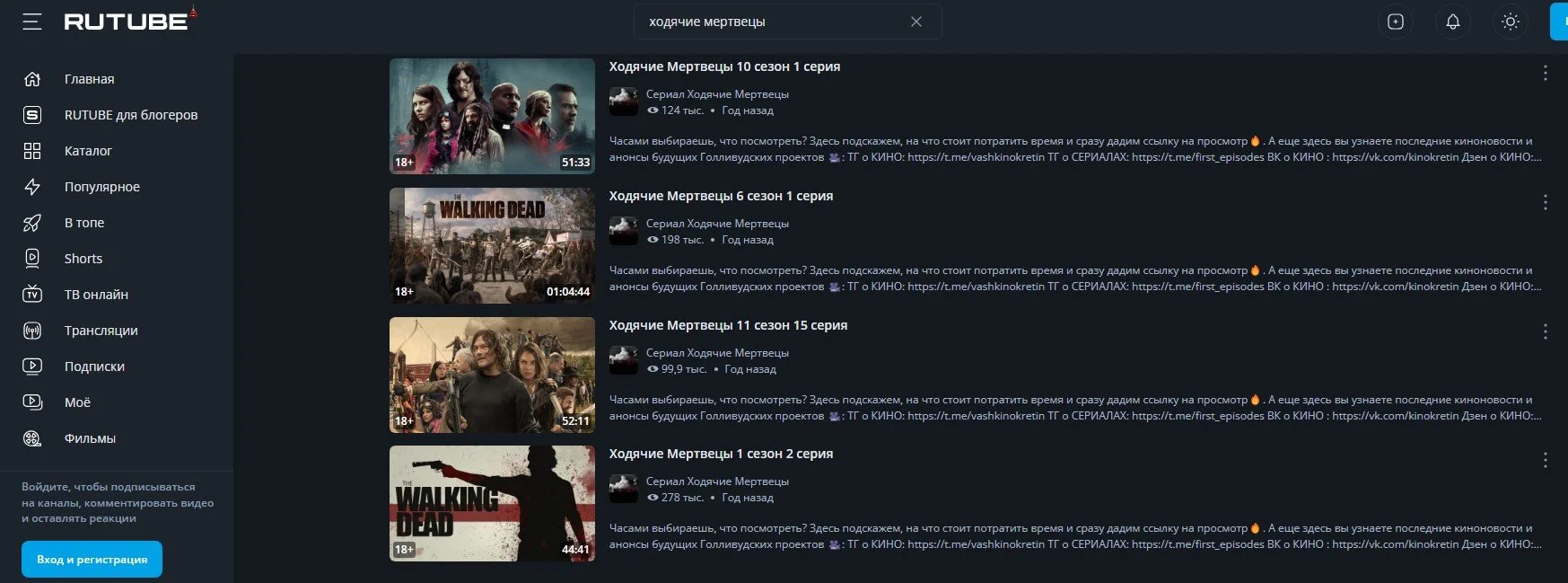Click the Вход и регистрация button
This screenshot has width=1568, height=583.
click(92, 560)
